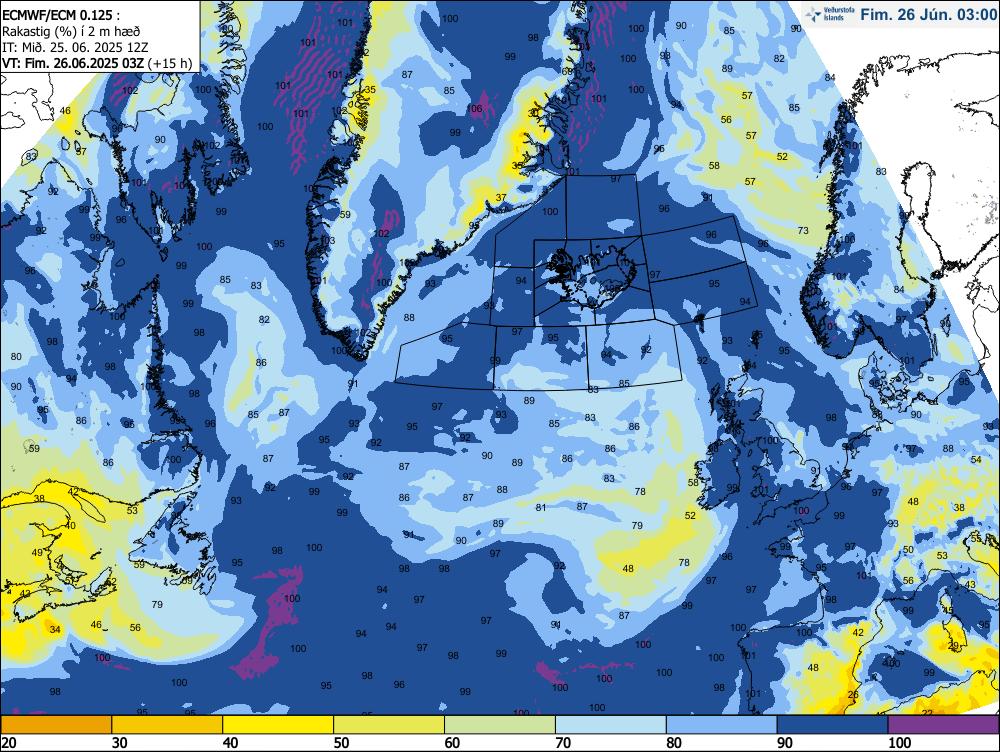The image size is (1000, 752).
Task: Select the orange 20–30 legend swatch
Action: point(56,725)
